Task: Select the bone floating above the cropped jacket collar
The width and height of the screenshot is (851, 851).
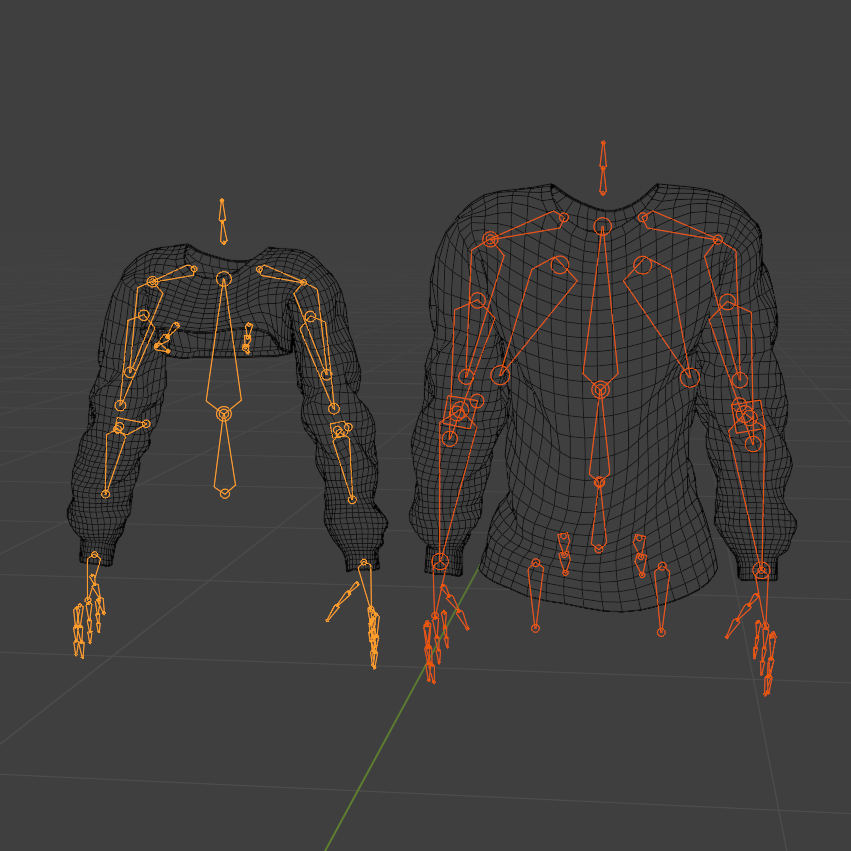Action: tap(223, 221)
